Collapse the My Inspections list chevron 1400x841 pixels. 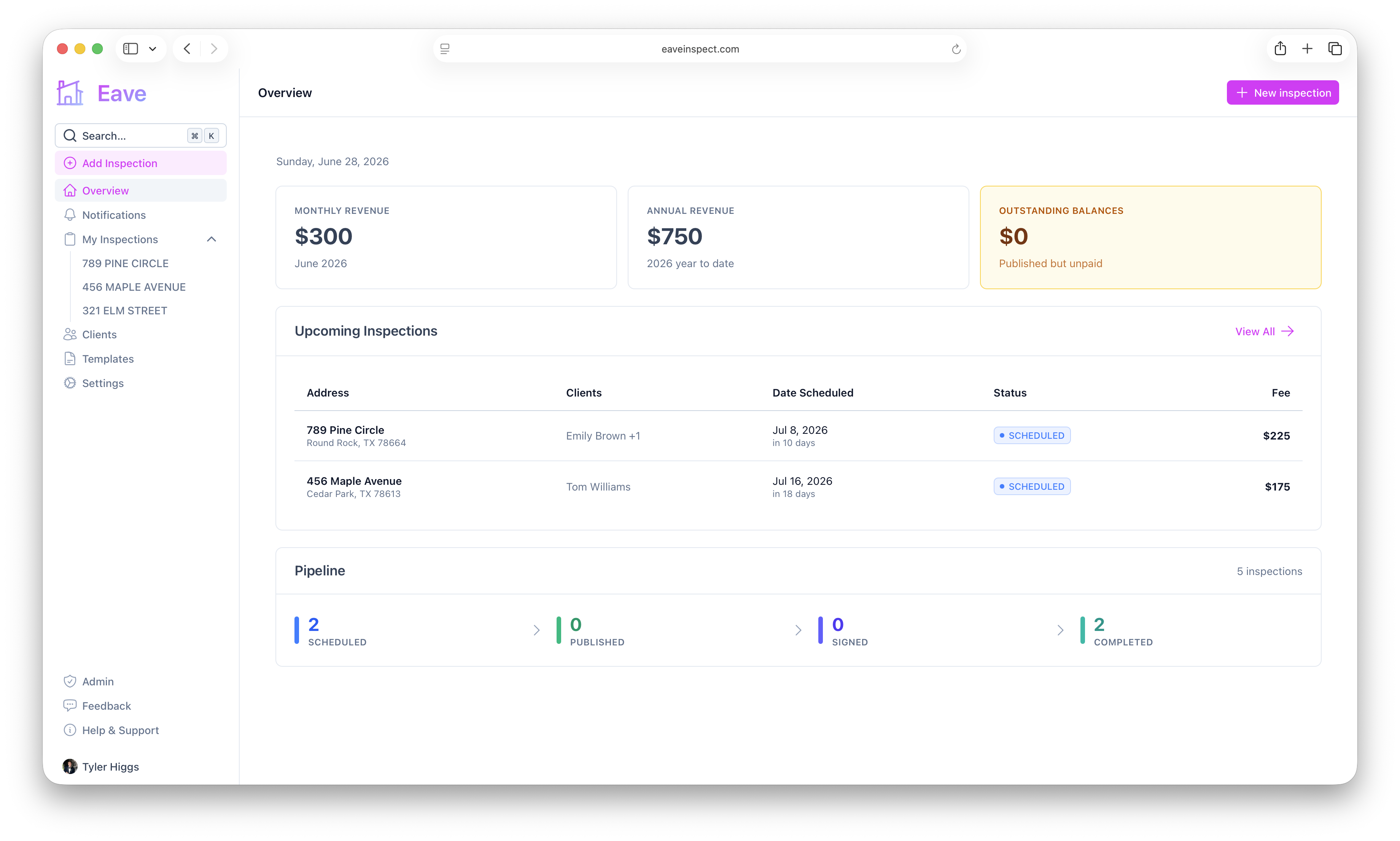point(211,239)
